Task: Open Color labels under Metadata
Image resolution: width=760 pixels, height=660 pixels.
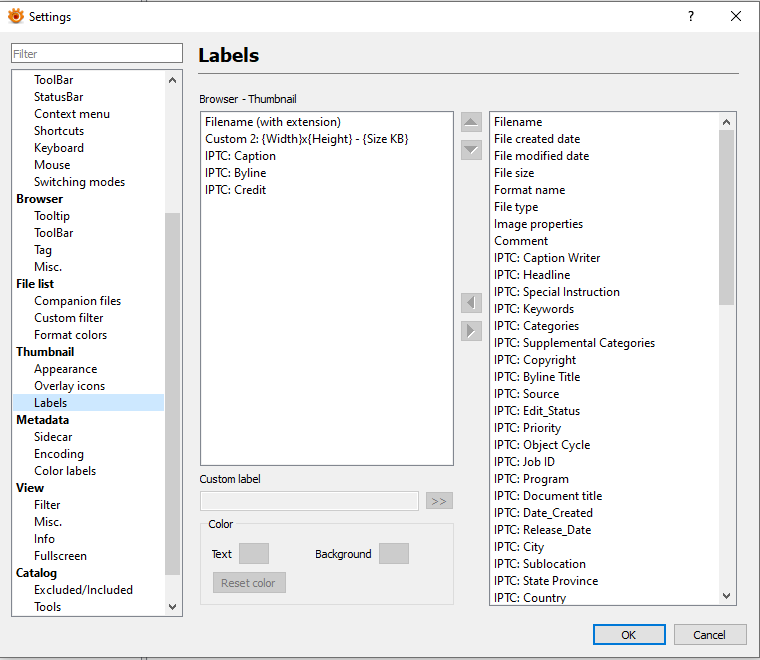Action: pos(65,471)
